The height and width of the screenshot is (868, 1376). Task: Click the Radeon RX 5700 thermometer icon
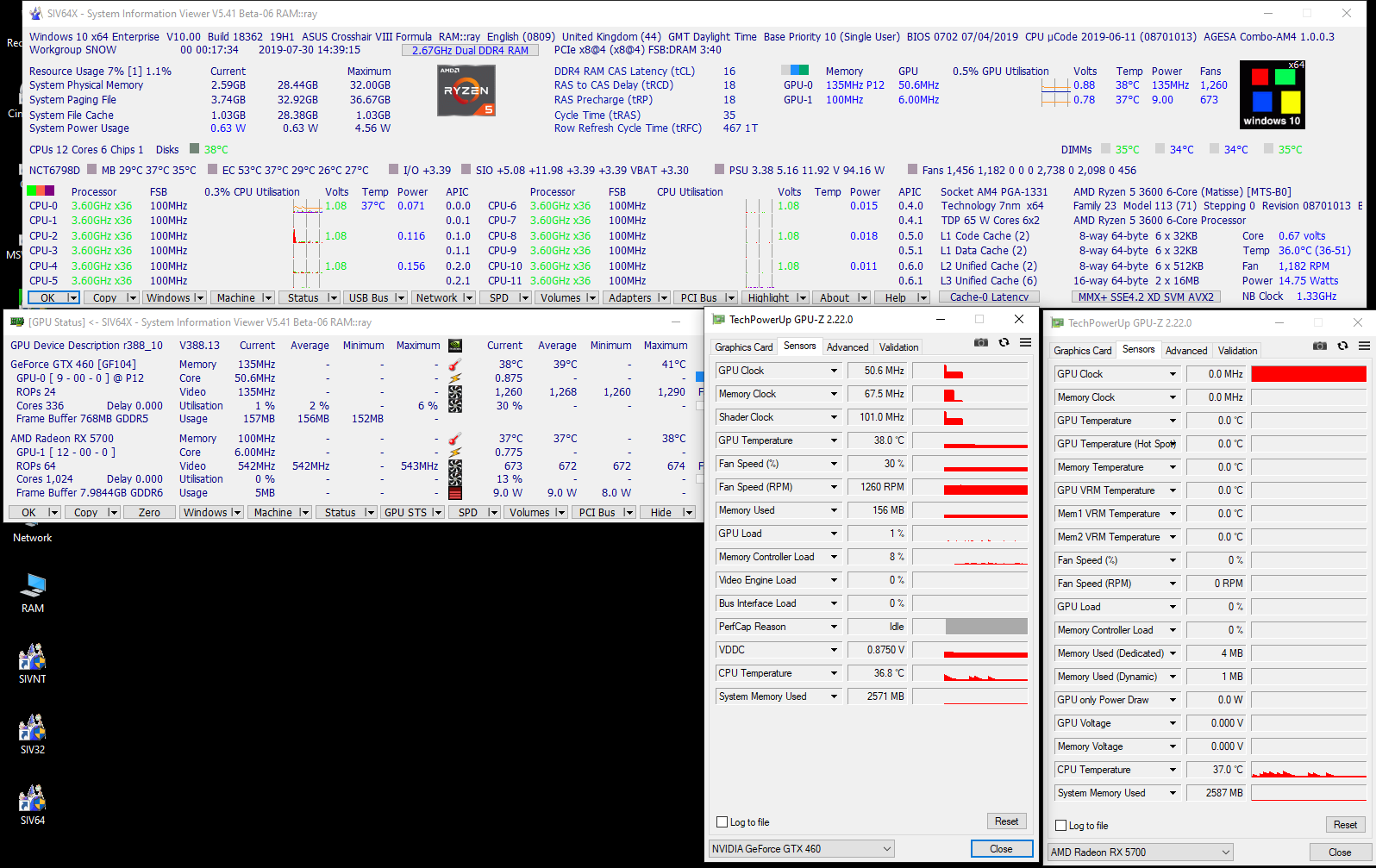pyautogui.click(x=455, y=439)
